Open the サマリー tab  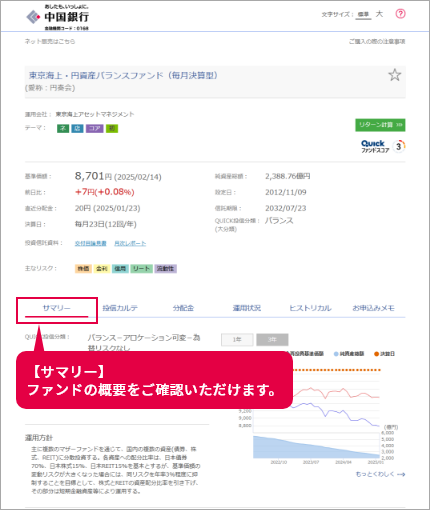pyautogui.click(x=57, y=308)
